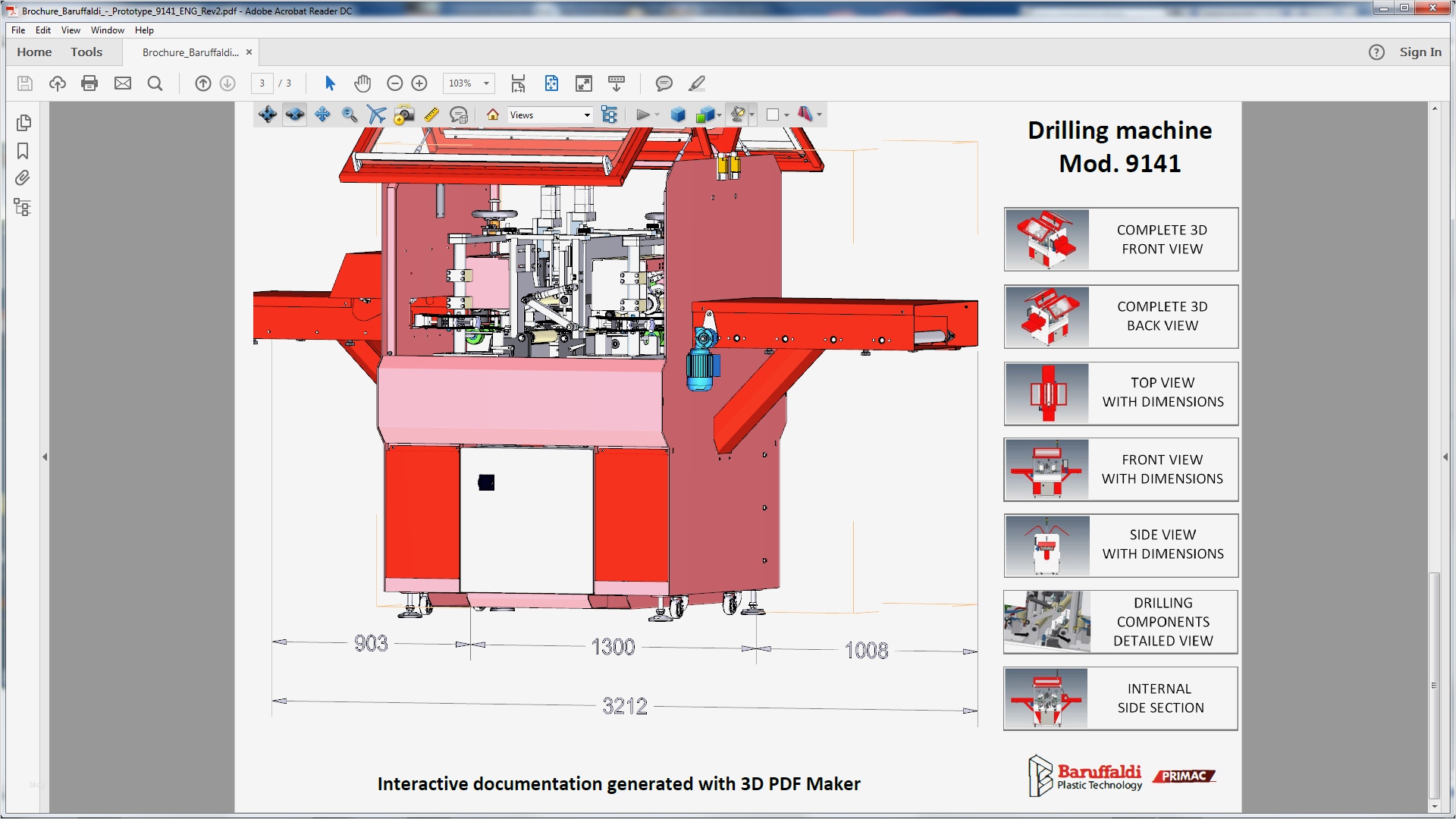This screenshot has height=819, width=1456.
Task: Open the Bookmarks side panel
Action: point(23,151)
